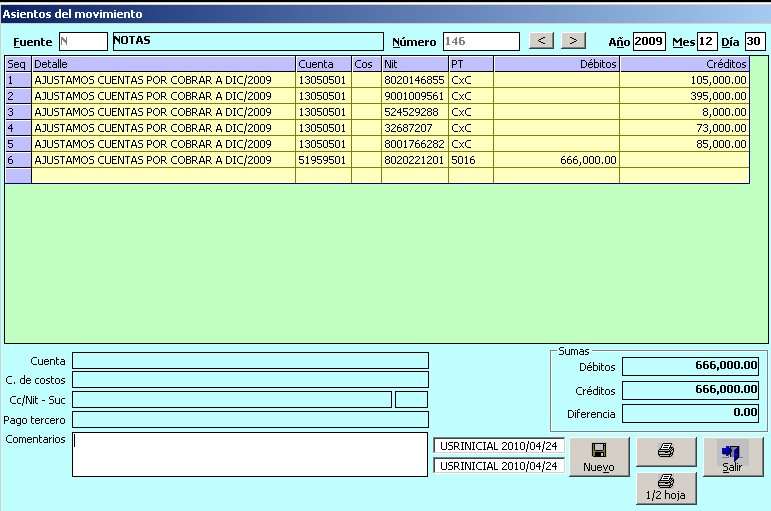Go to previous entry with < button
The height and width of the screenshot is (511, 771).
(x=541, y=40)
